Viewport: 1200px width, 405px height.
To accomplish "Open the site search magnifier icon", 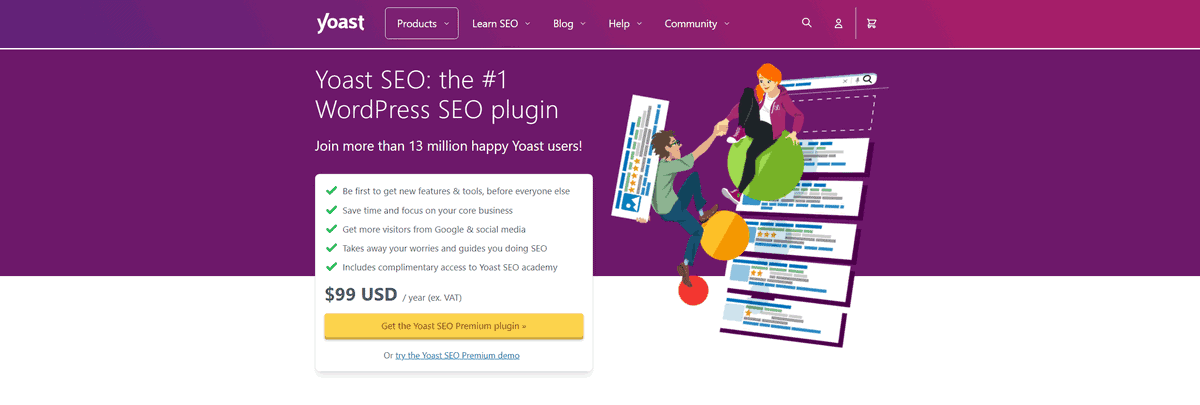I will coord(807,23).
